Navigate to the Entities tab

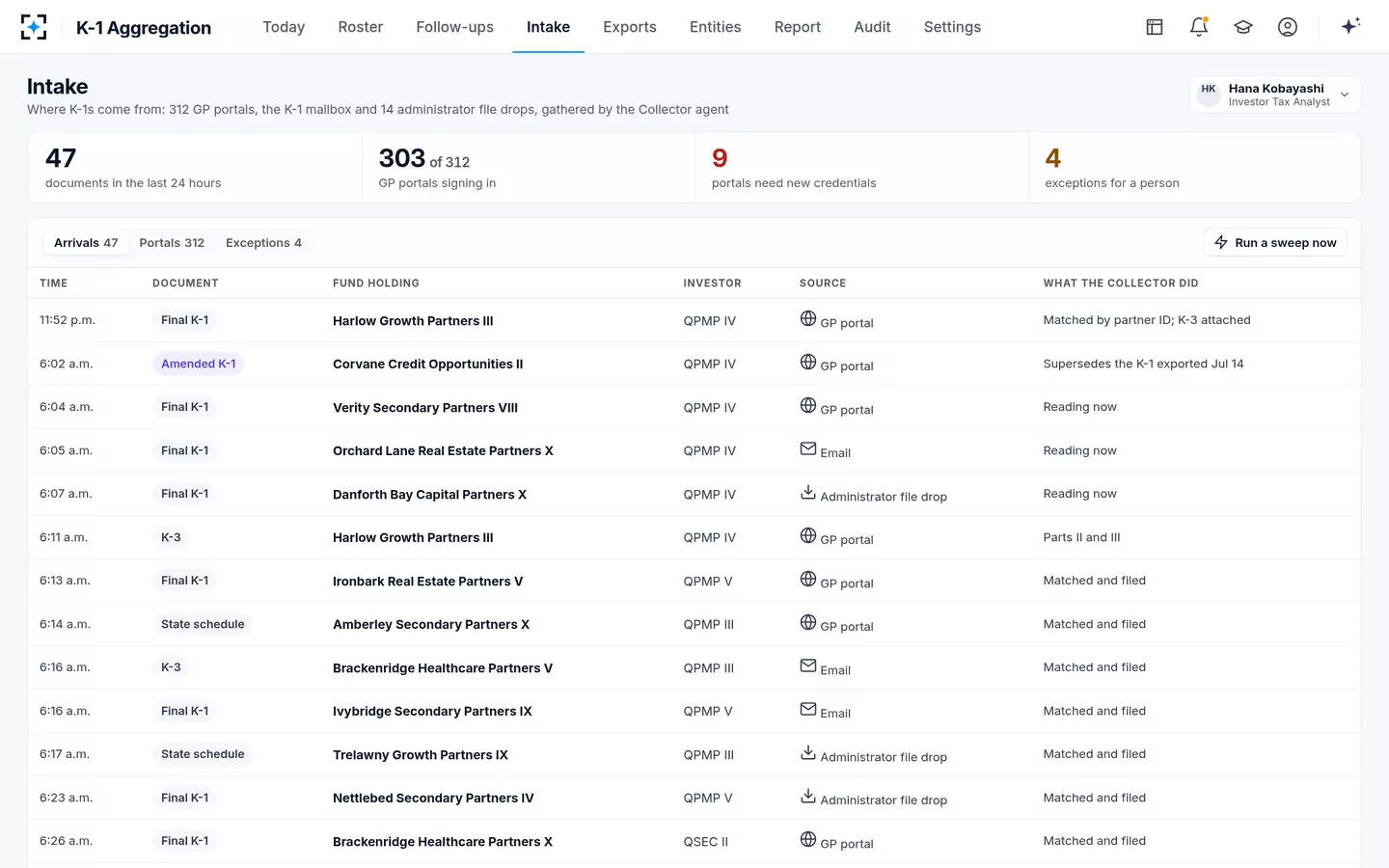[716, 27]
